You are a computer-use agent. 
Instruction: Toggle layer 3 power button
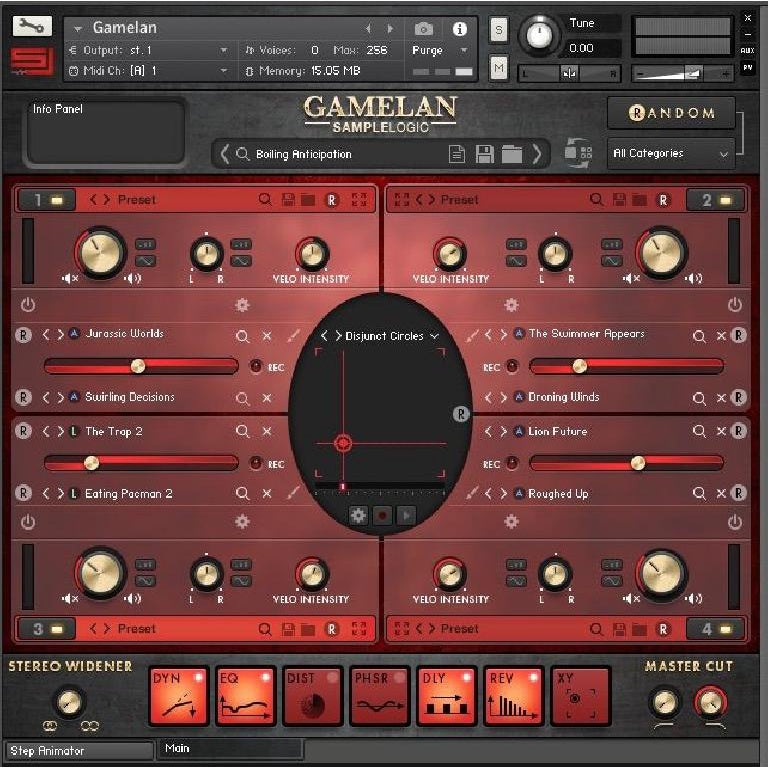tap(28, 522)
